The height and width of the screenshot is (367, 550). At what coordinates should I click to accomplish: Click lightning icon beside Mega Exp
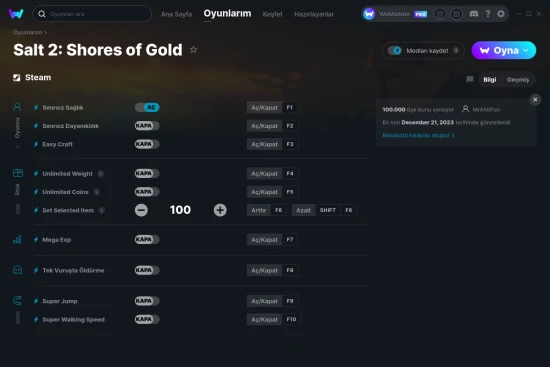coord(36,240)
